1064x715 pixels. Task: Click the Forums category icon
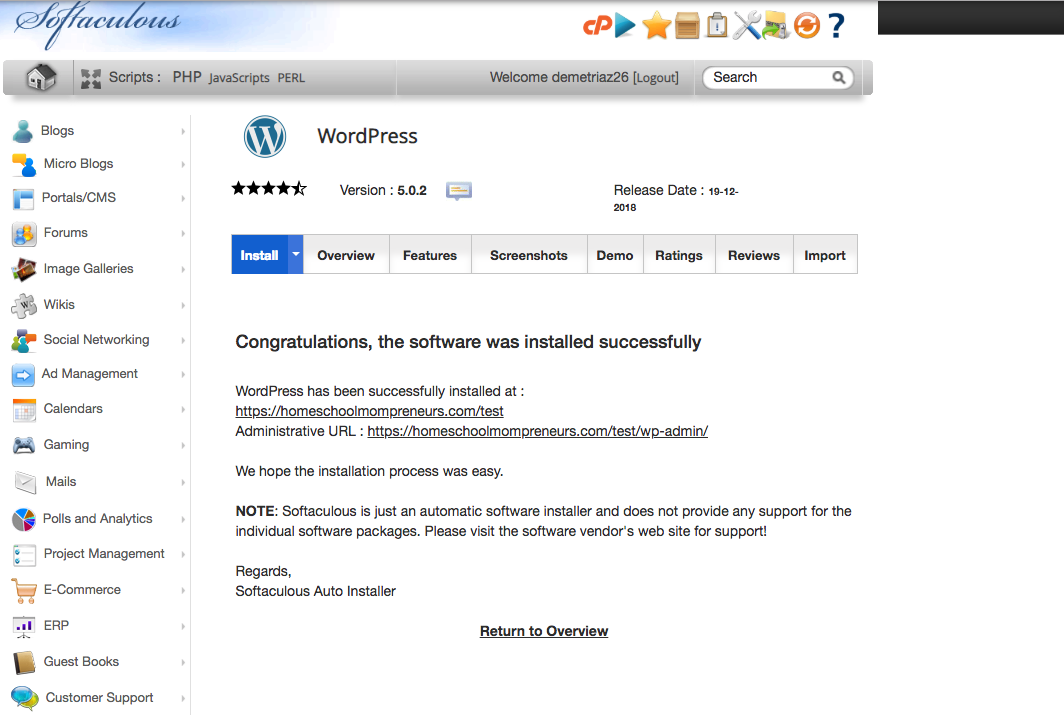(24, 234)
